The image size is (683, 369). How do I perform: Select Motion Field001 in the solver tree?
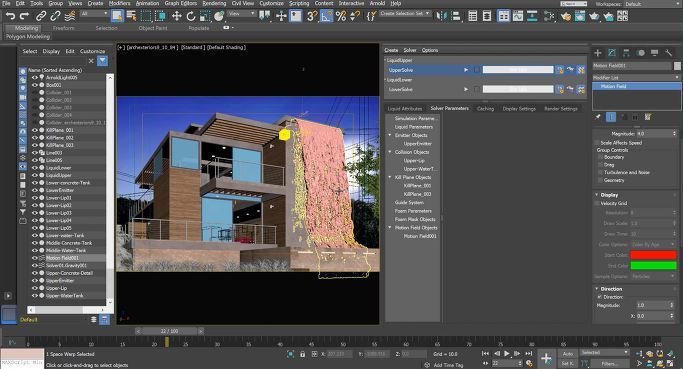[419, 236]
